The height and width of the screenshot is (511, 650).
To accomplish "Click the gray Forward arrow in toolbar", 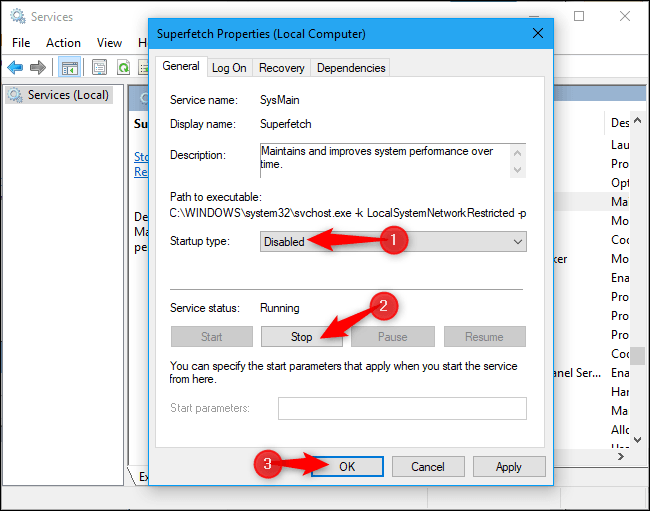I will pyautogui.click(x=38, y=67).
